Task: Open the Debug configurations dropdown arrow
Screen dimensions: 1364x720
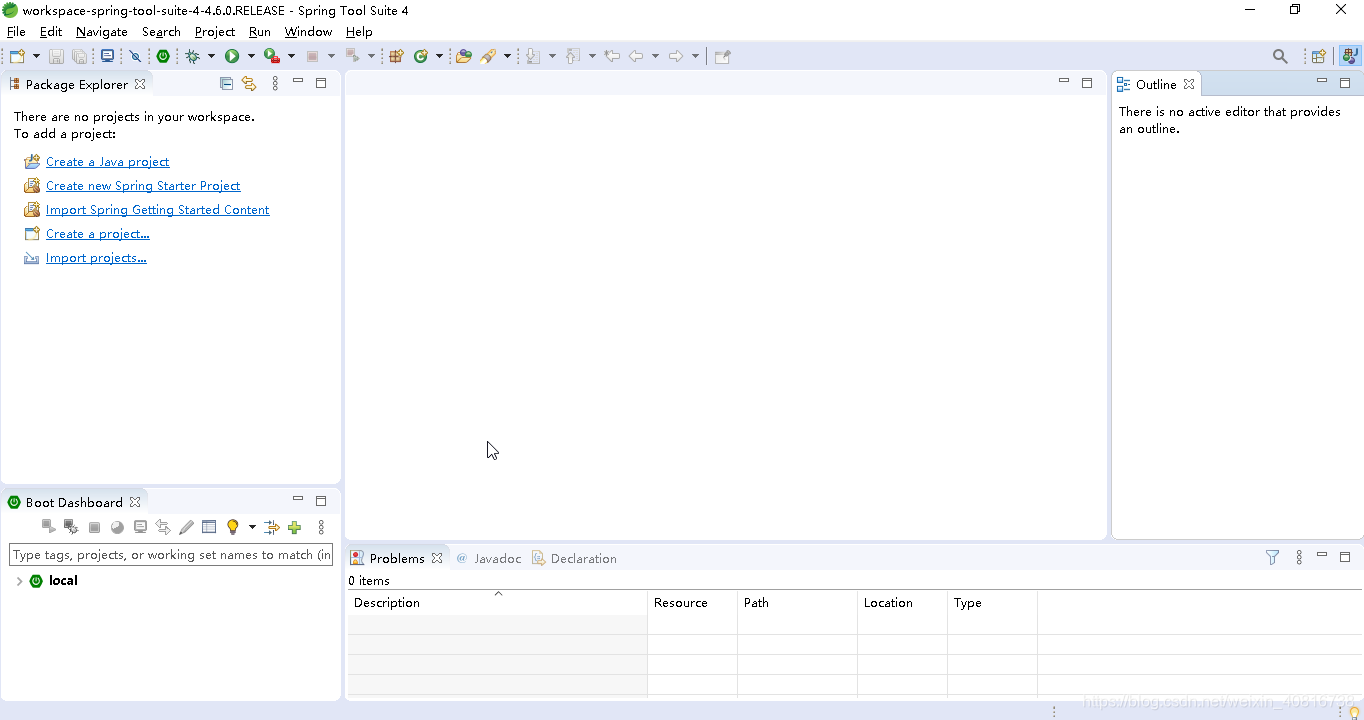Action: (x=211, y=56)
